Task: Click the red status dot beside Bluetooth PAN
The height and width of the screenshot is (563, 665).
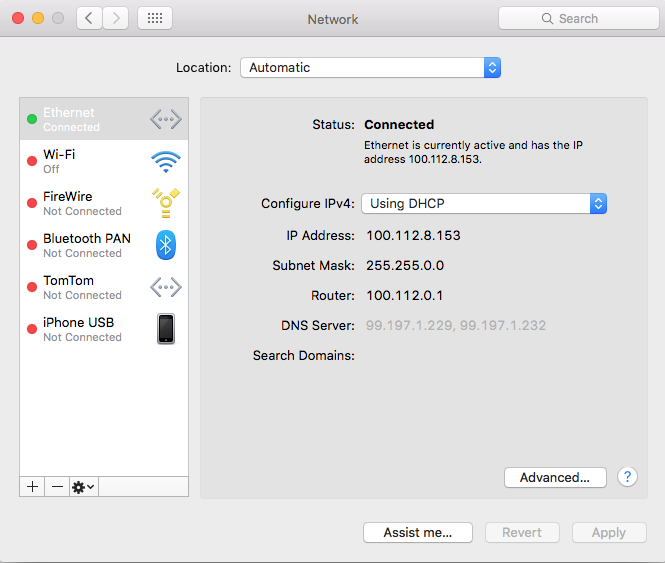Action: click(32, 245)
